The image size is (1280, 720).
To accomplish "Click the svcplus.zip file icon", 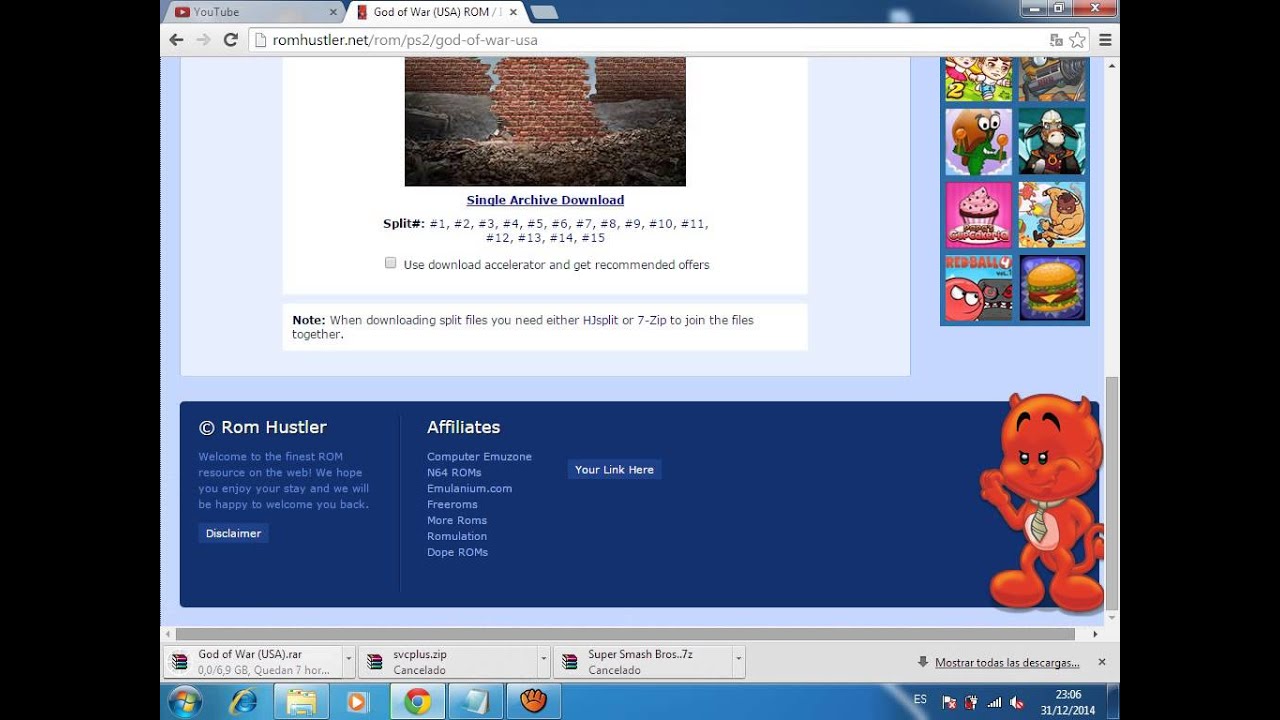I will tap(375, 661).
